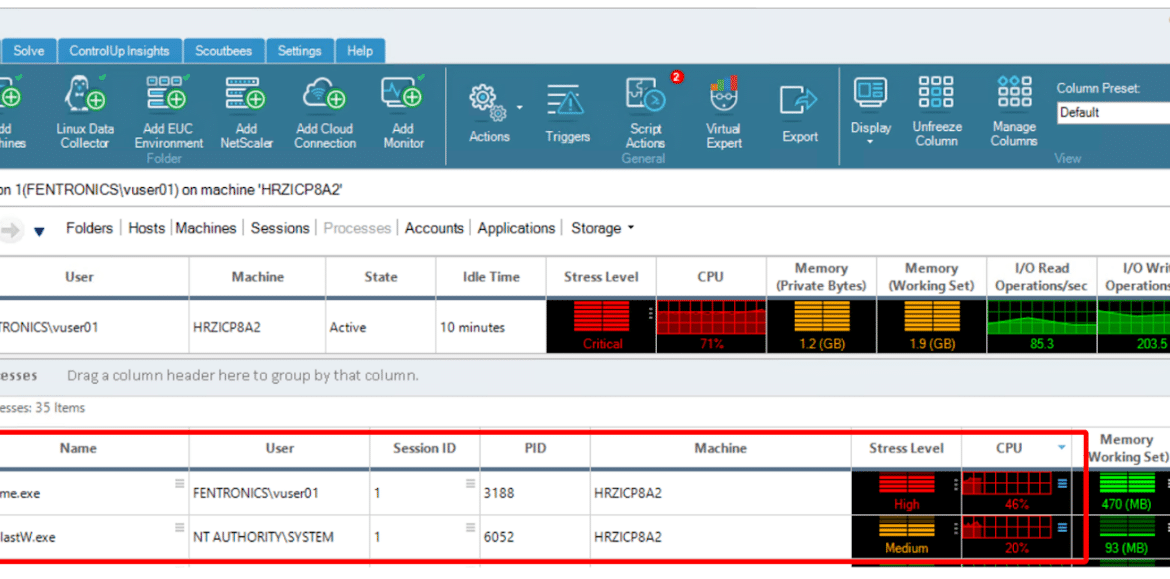Click the 10 minutes idle time cell
The image size is (1170, 579).
(x=491, y=327)
